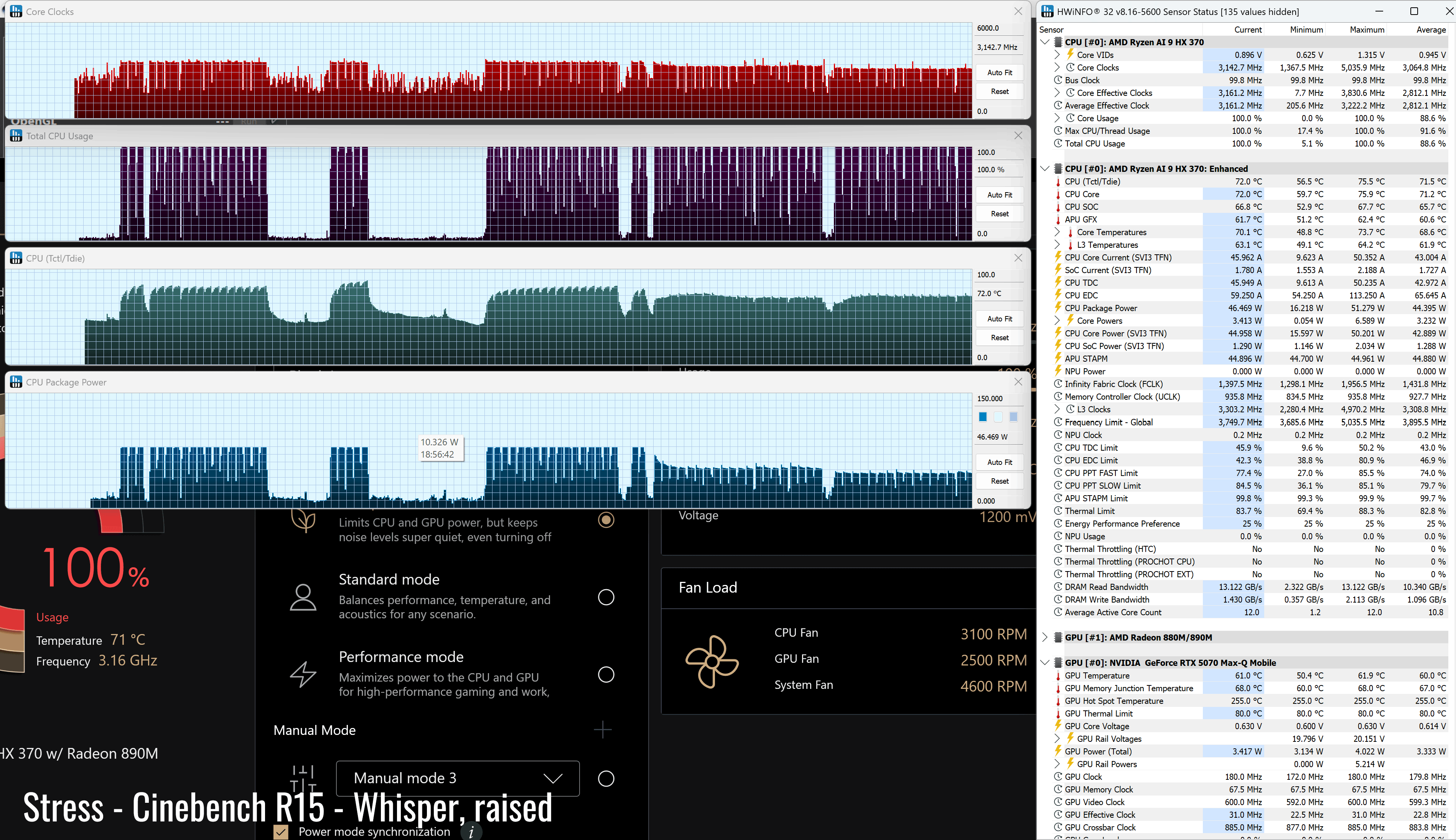1456x840 pixels.
Task: Click the clock icon for Bus Clock row
Action: tap(1058, 80)
